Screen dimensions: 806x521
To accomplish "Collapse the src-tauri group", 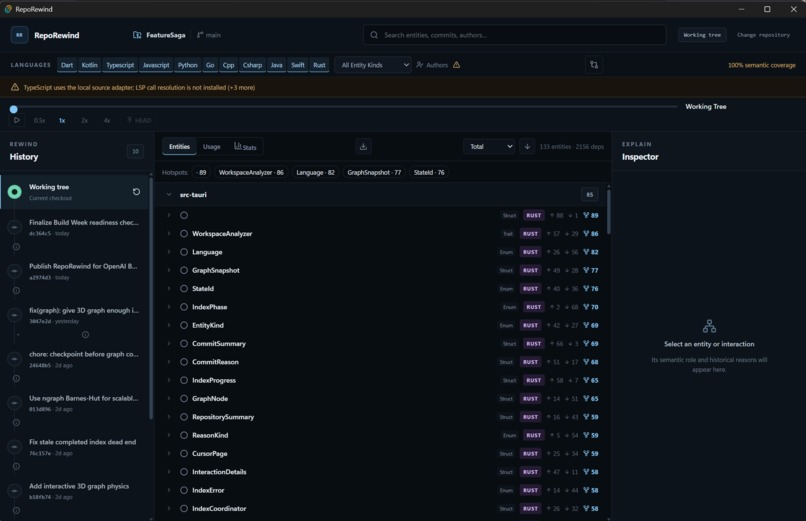I will [x=169, y=195].
